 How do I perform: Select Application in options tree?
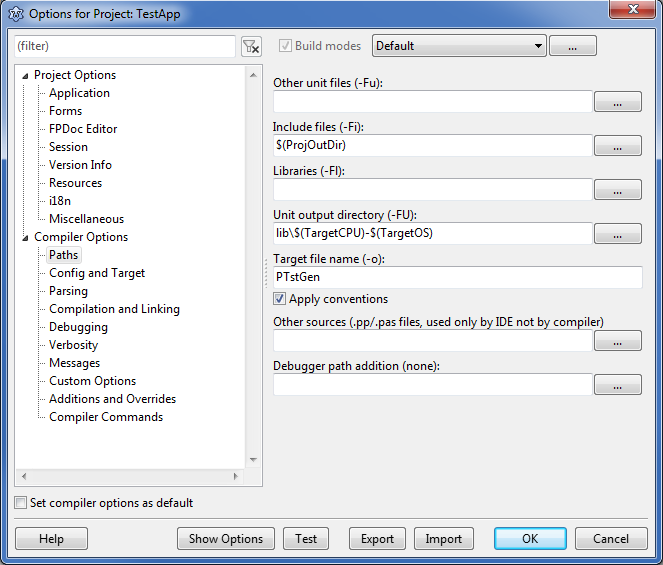[x=79, y=93]
